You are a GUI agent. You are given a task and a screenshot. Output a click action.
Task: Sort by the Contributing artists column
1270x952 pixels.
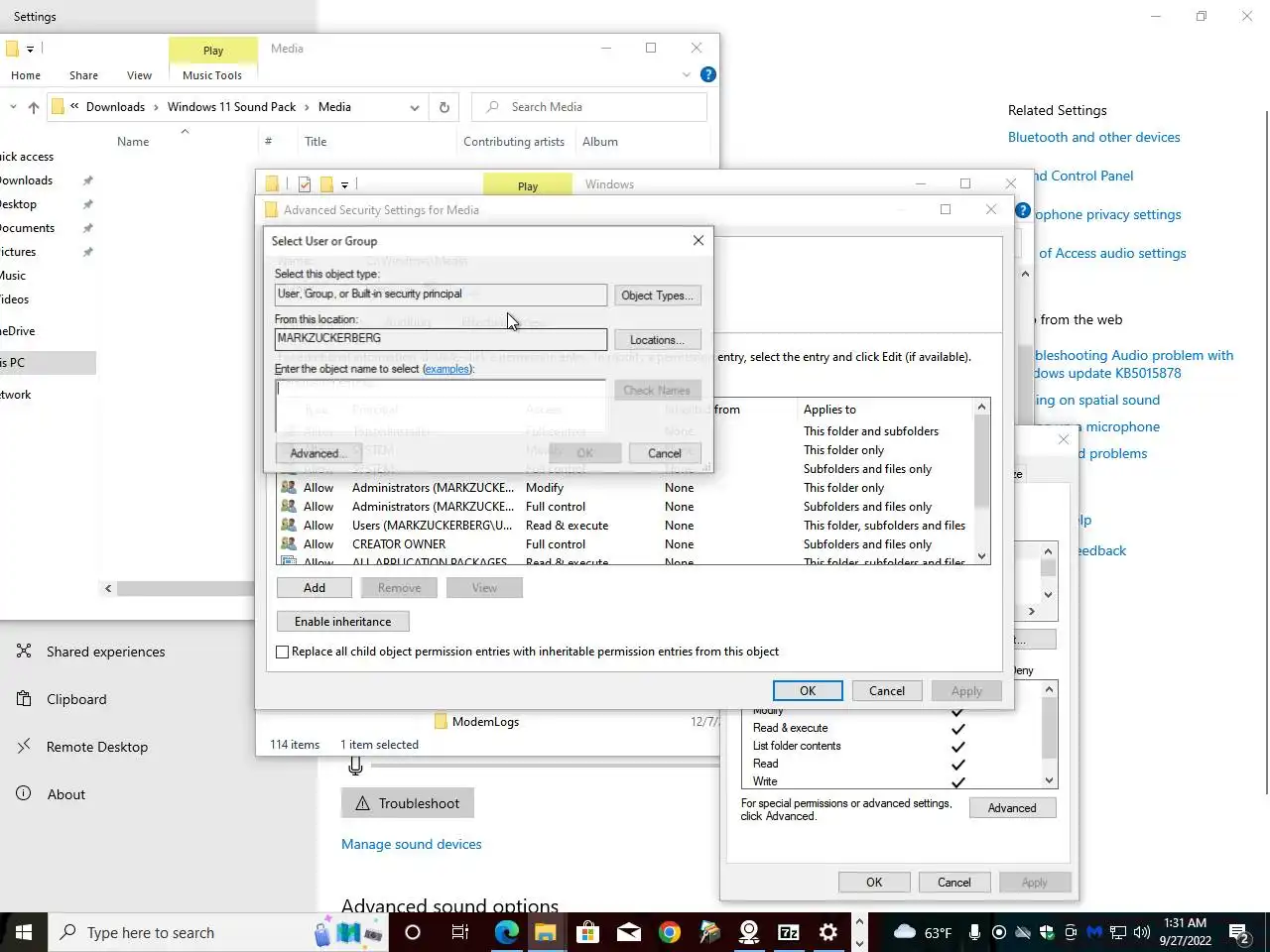(514, 142)
